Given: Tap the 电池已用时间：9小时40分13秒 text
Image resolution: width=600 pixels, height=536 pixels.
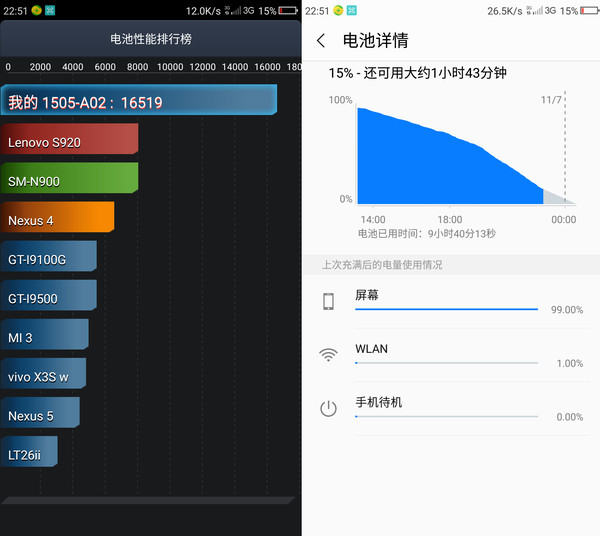Looking at the screenshot, I should point(427,233).
